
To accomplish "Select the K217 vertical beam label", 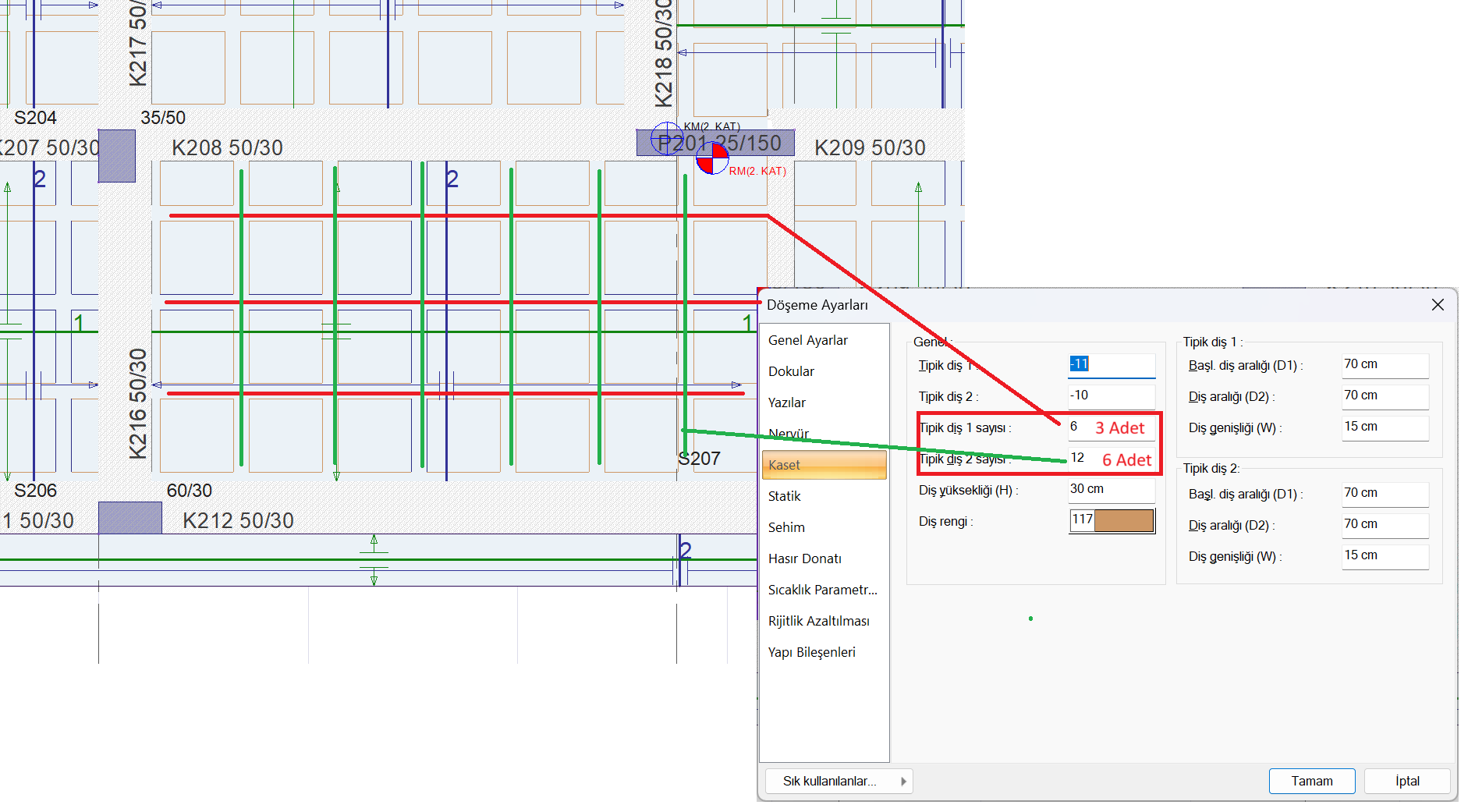I will click(x=138, y=43).
